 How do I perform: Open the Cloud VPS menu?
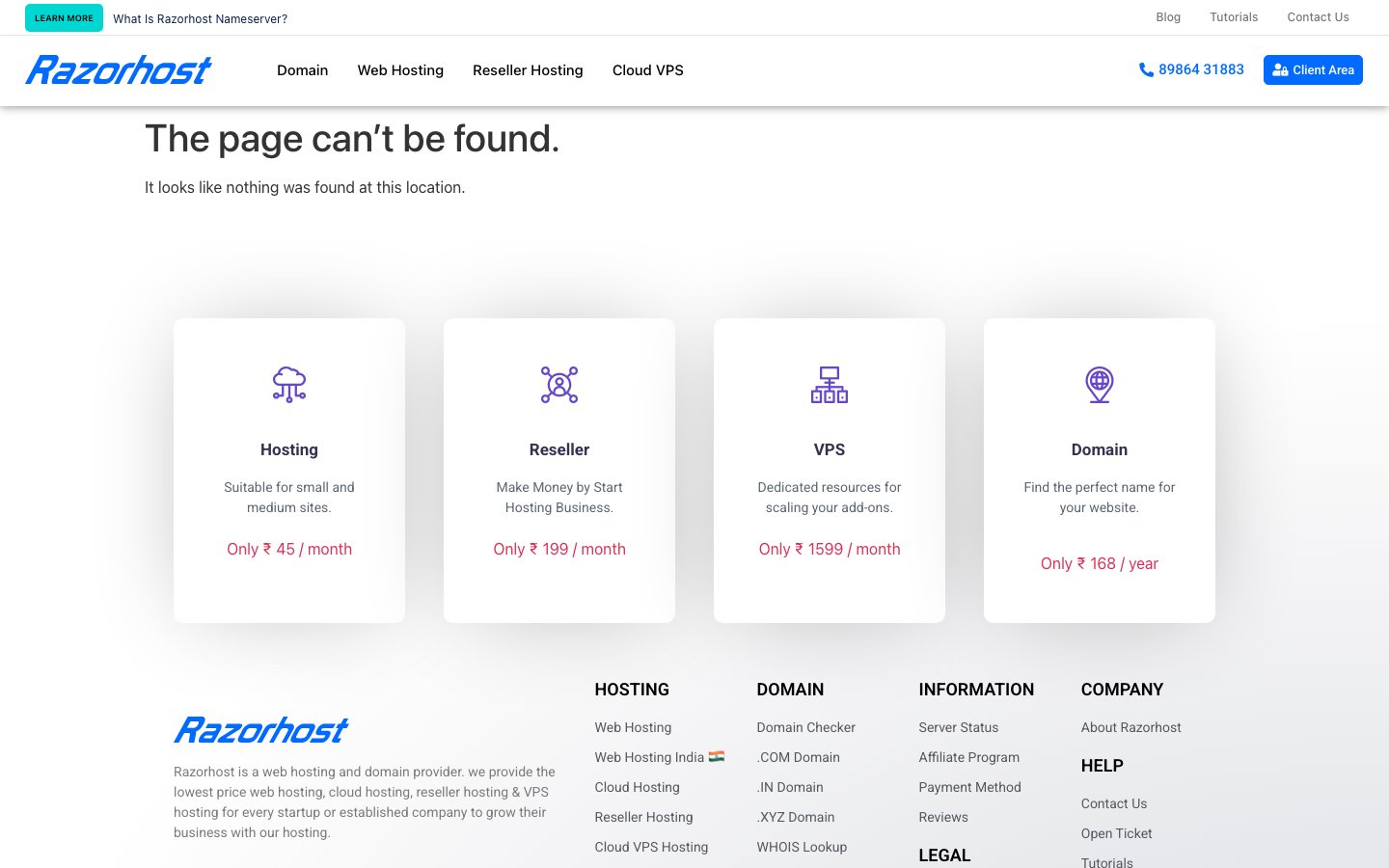[x=648, y=70]
